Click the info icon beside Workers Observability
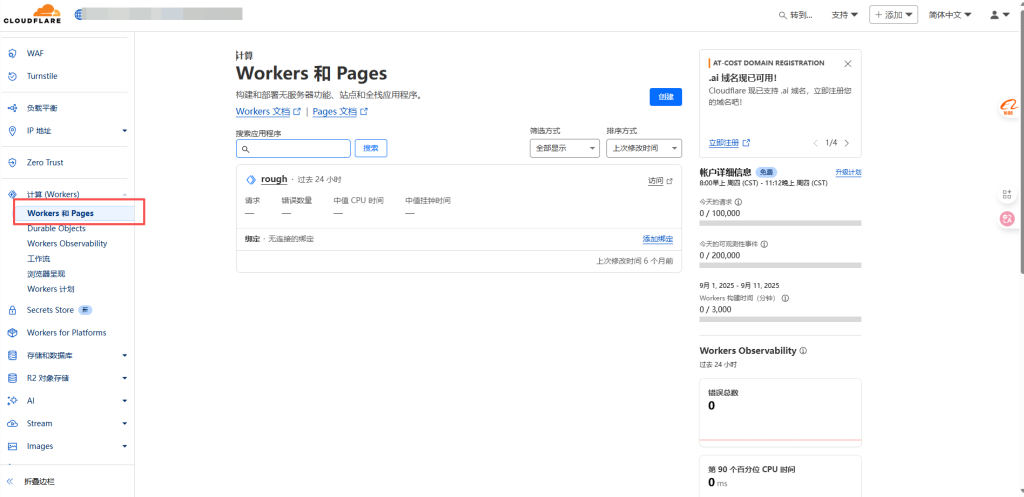Viewport: 1024px width, 497px height. (803, 351)
